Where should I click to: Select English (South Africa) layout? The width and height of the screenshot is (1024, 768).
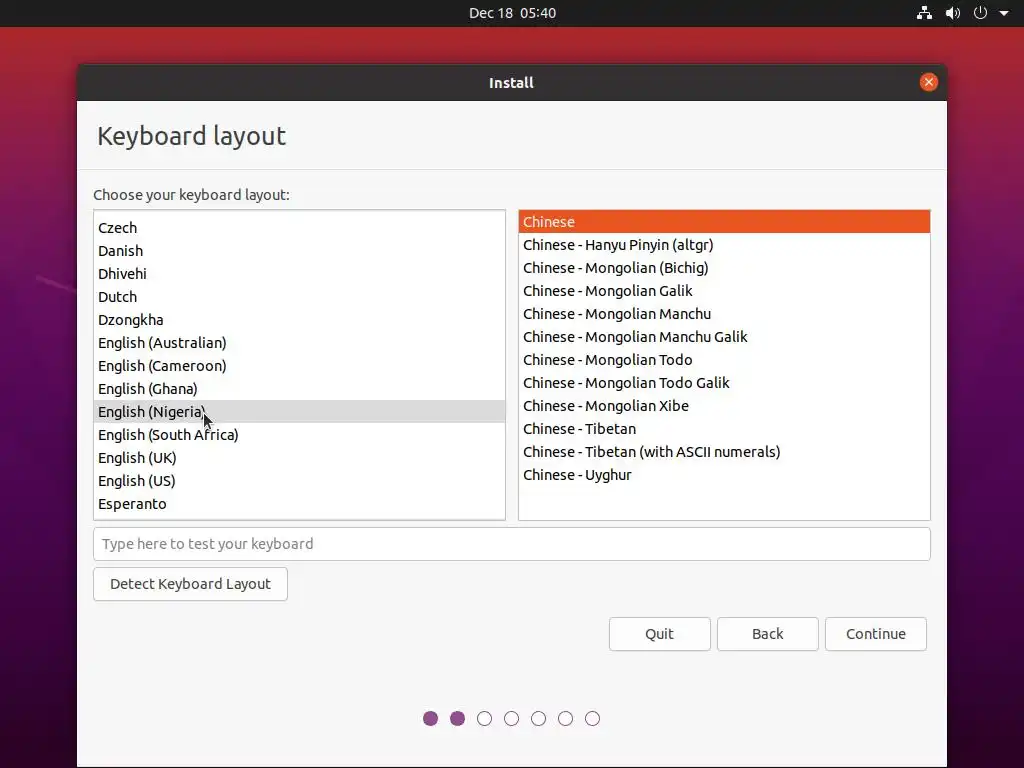pos(299,435)
